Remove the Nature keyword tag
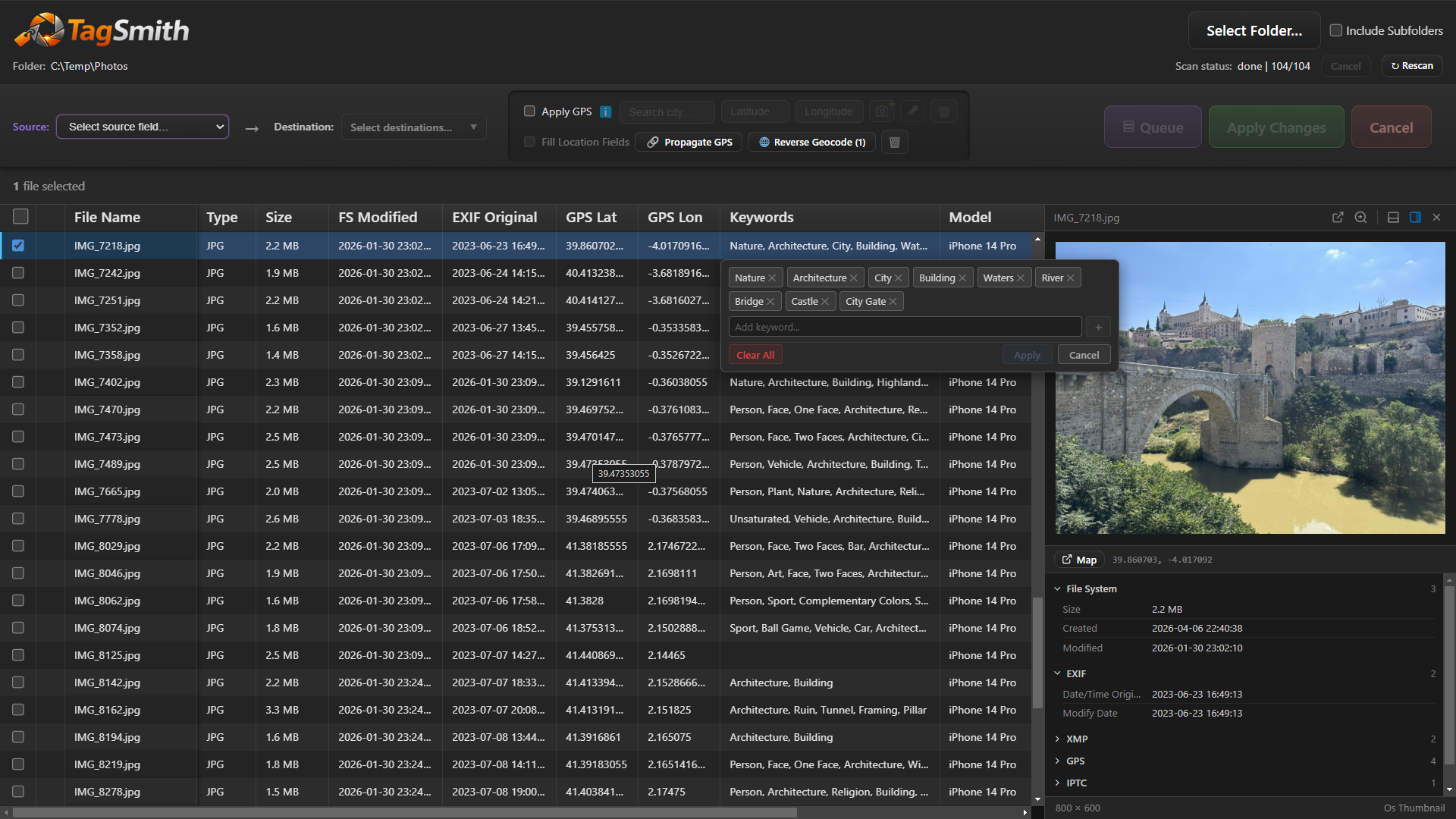This screenshot has height=819, width=1456. (x=772, y=278)
